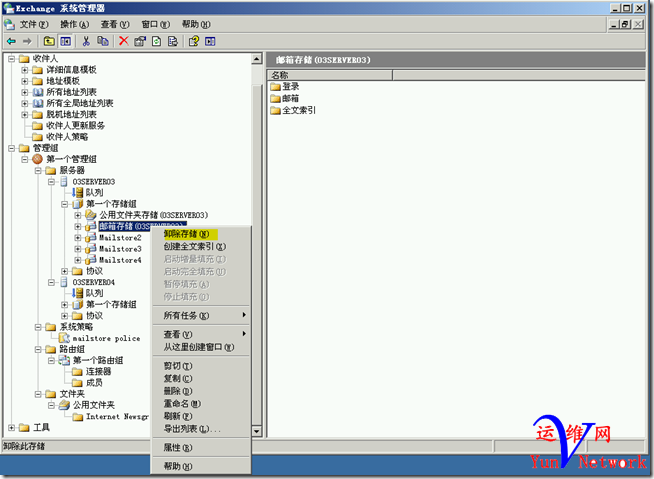This screenshot has width=654, height=479.
Task: Collapse the 收件人 tree node
Action: [12, 58]
